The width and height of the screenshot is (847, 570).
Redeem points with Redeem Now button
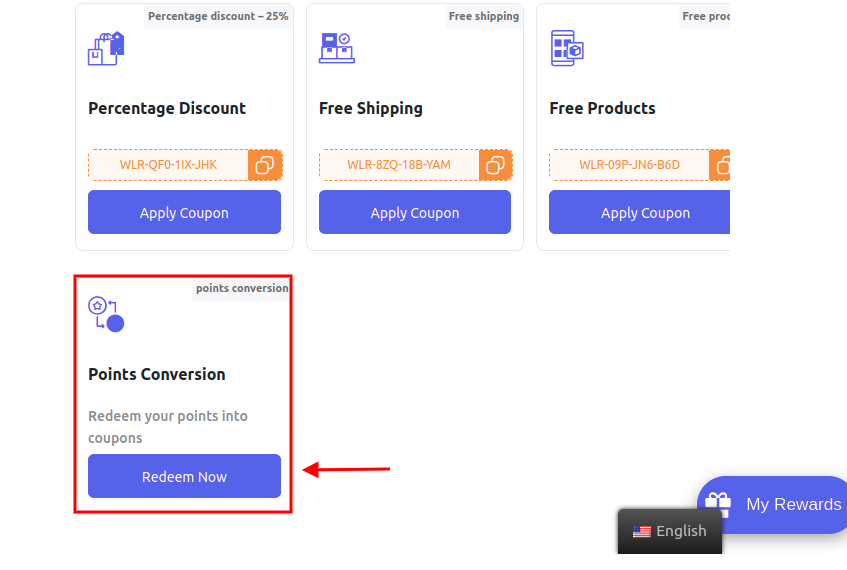click(x=184, y=476)
